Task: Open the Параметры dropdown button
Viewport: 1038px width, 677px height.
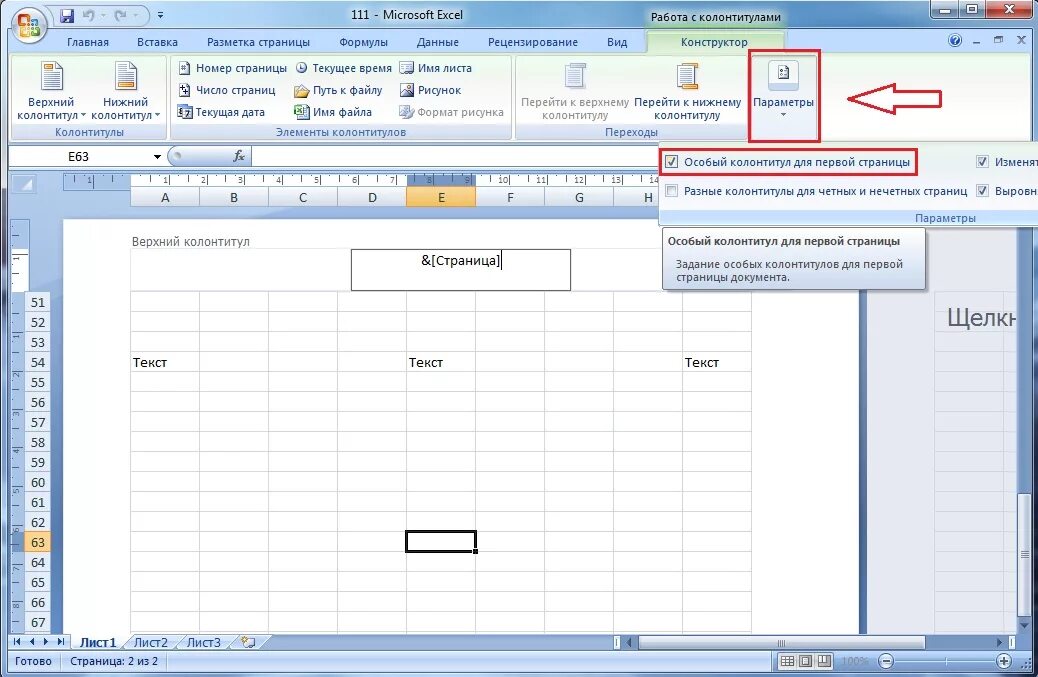Action: pyautogui.click(x=783, y=91)
